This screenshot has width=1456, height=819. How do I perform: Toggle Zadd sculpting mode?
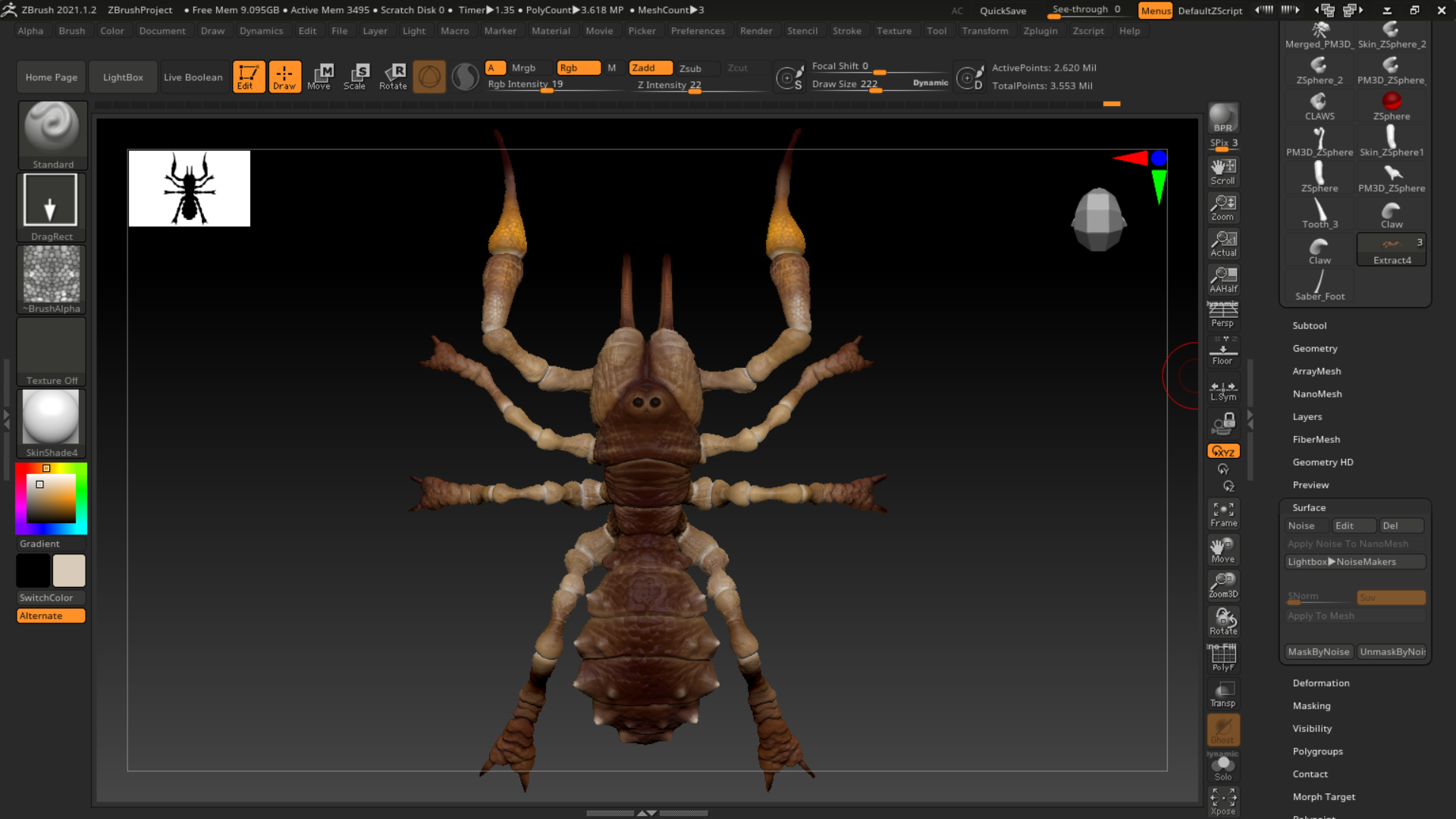(x=650, y=68)
